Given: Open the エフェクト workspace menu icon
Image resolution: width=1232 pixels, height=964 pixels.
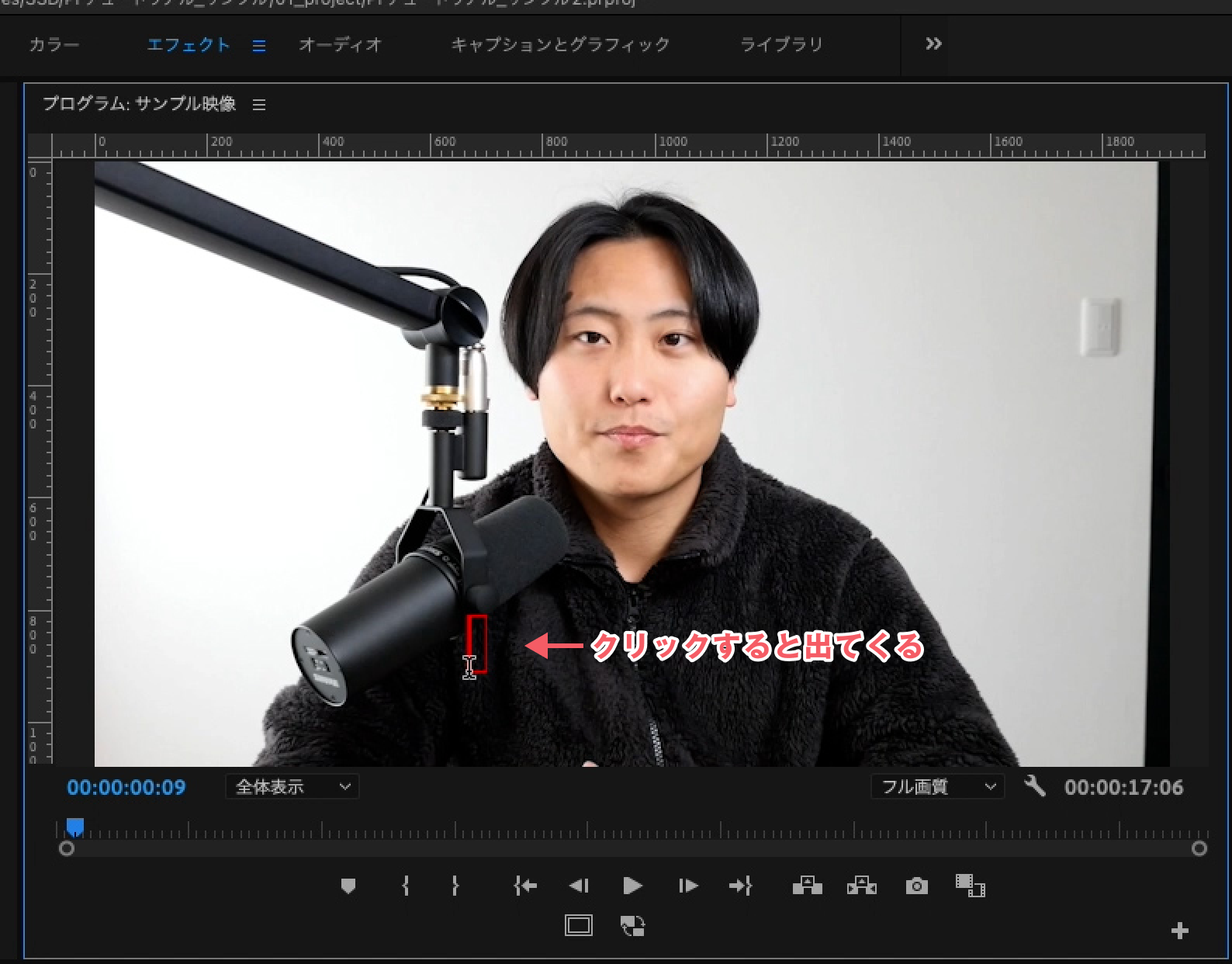Looking at the screenshot, I should pos(259,46).
